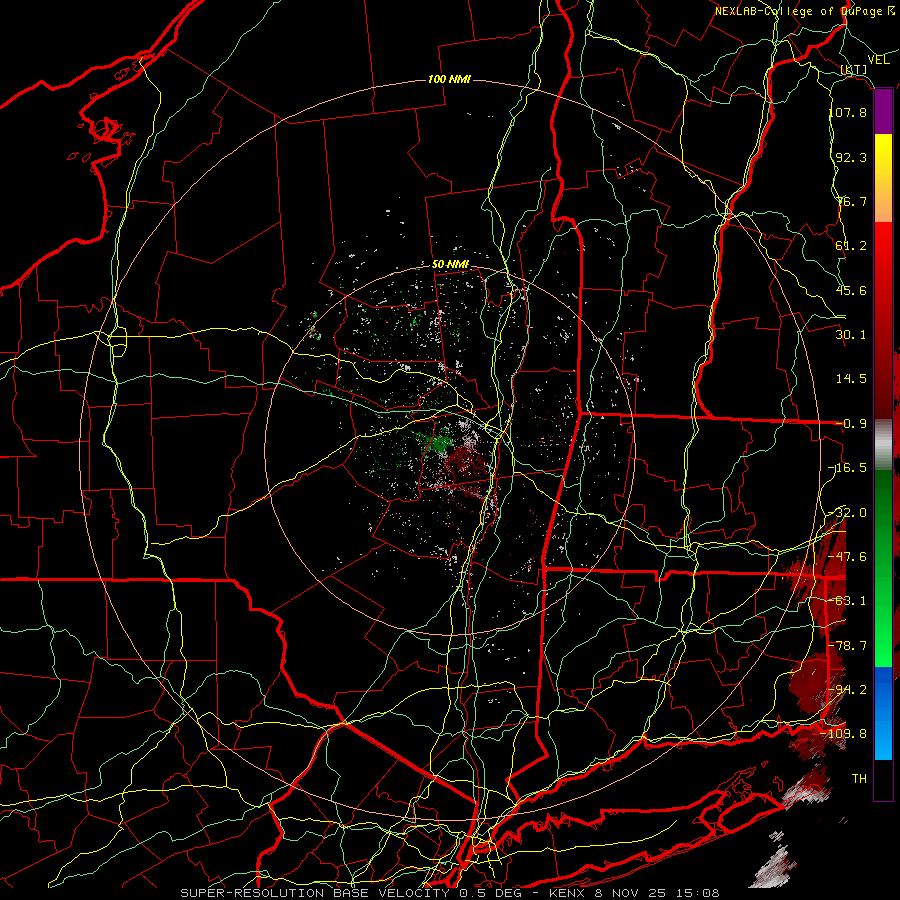Click the NEXLAB-College of DuPage title text
The image size is (900, 900).
tap(804, 11)
